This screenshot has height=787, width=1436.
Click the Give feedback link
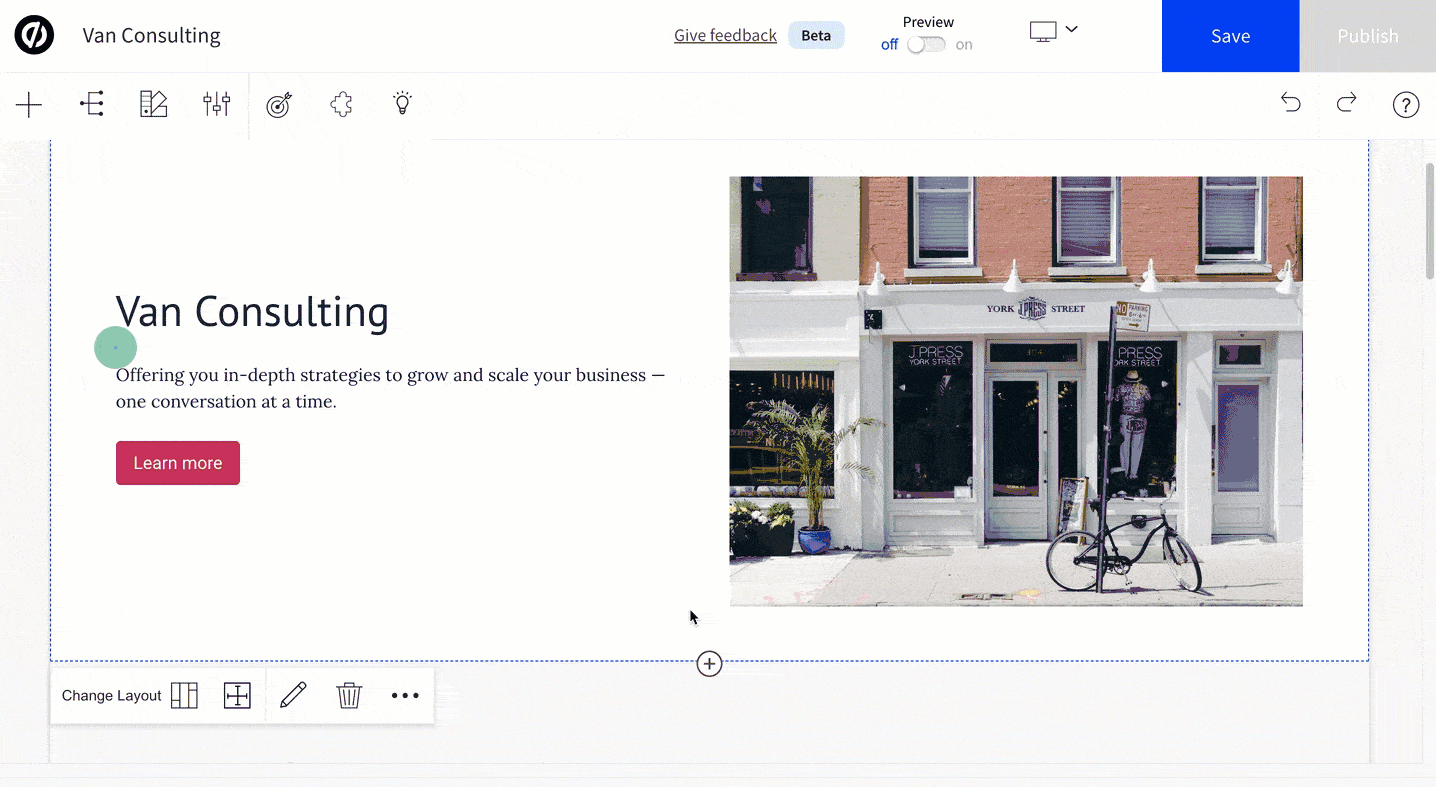point(725,36)
